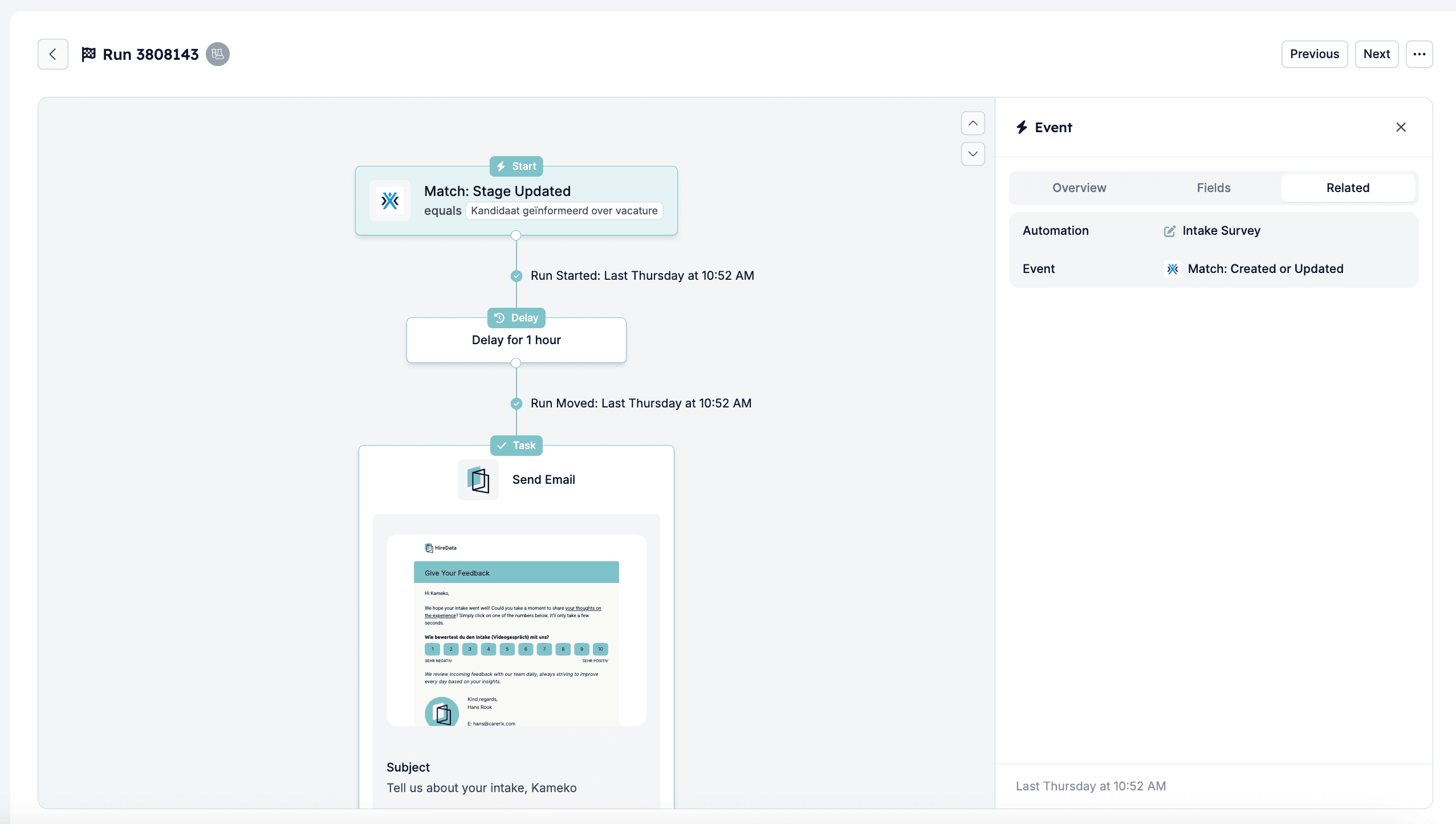
Task: Switch to the Overview tab
Action: click(1079, 188)
